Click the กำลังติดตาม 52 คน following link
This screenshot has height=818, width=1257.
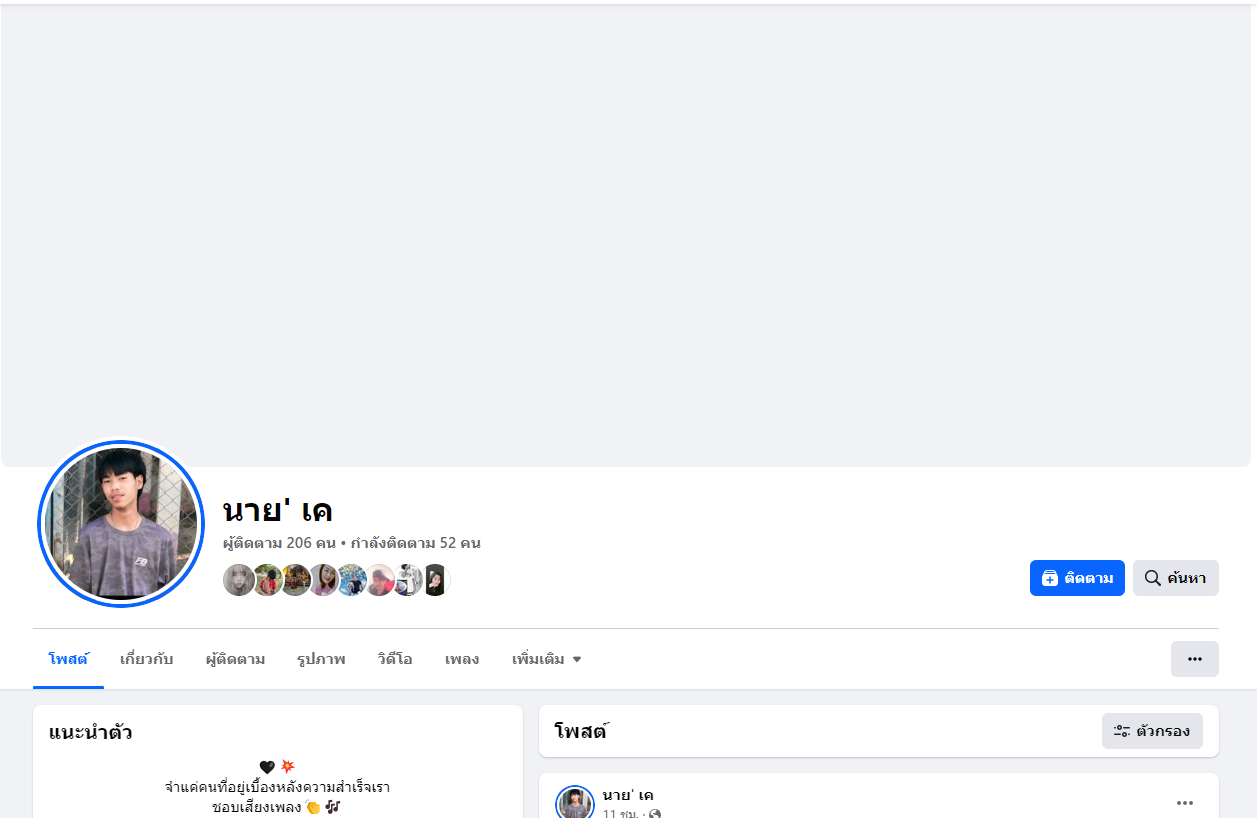click(415, 543)
